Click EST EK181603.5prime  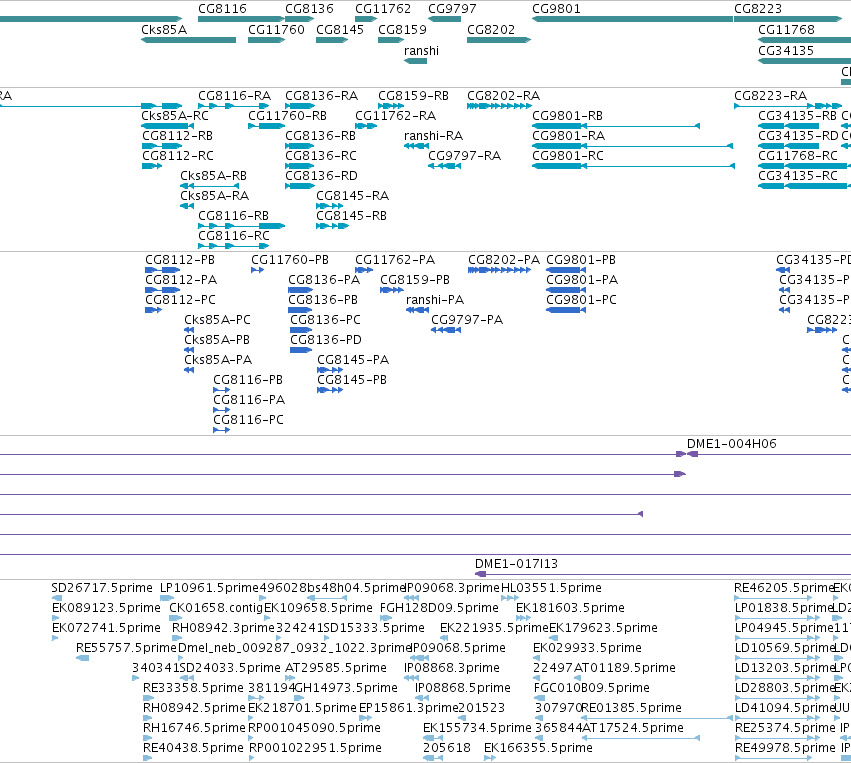point(570,608)
